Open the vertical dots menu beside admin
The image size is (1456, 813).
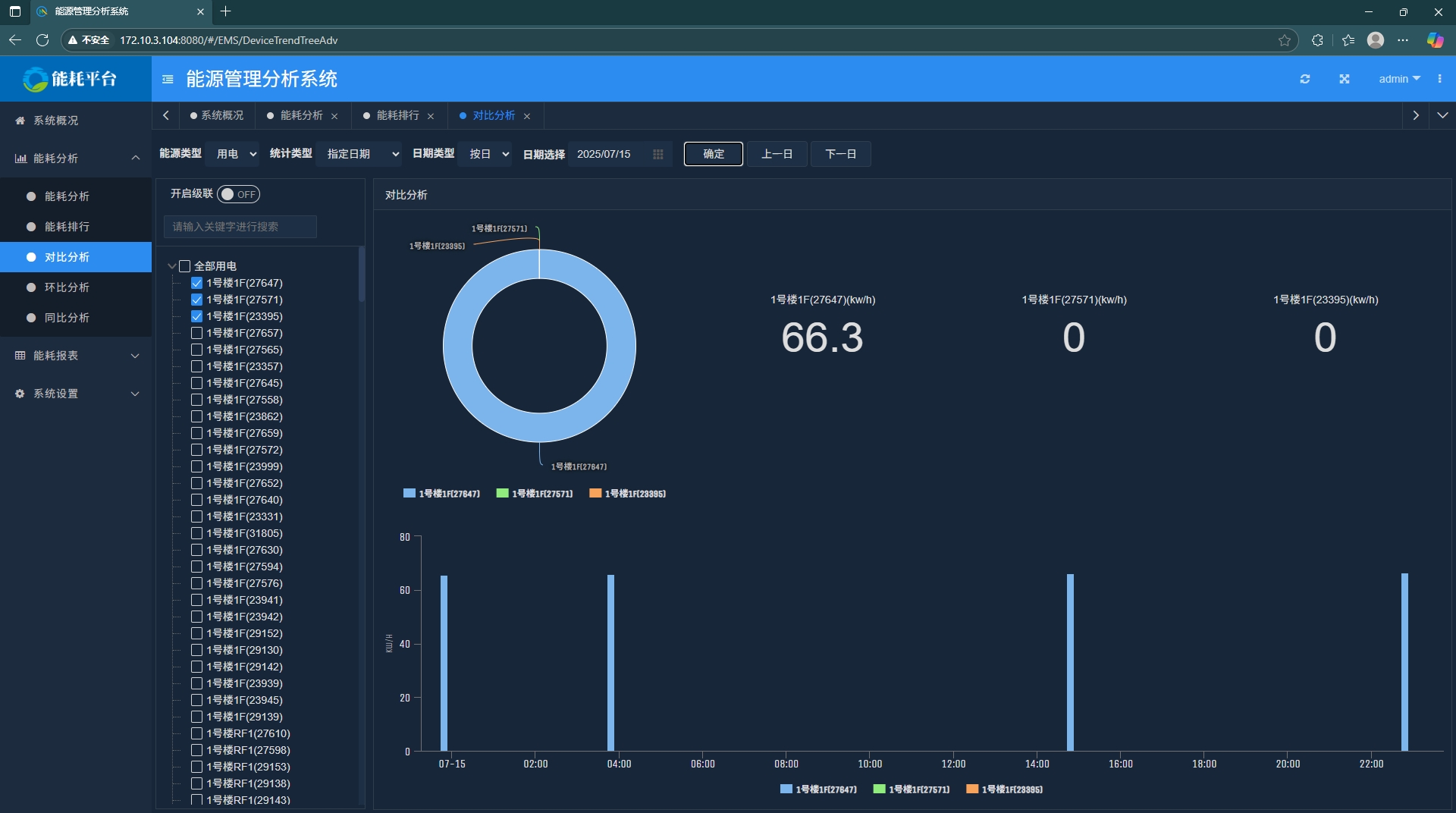pos(1439,79)
